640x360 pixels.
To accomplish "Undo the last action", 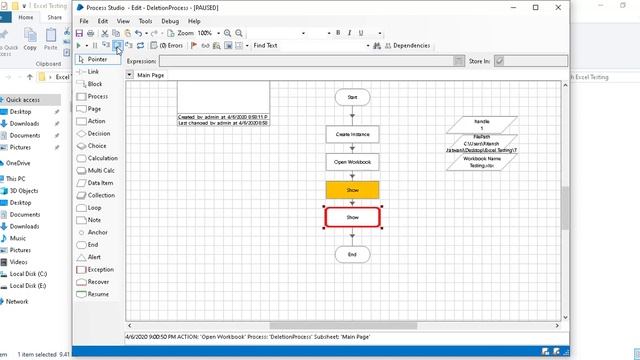I will click(139, 33).
